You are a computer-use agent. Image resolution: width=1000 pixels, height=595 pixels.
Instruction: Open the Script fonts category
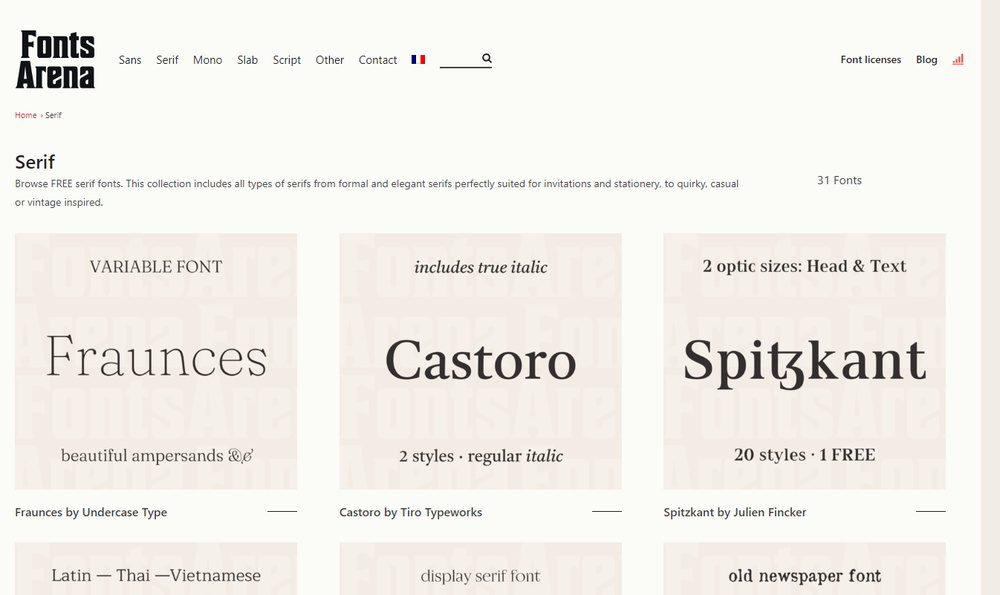(x=287, y=60)
